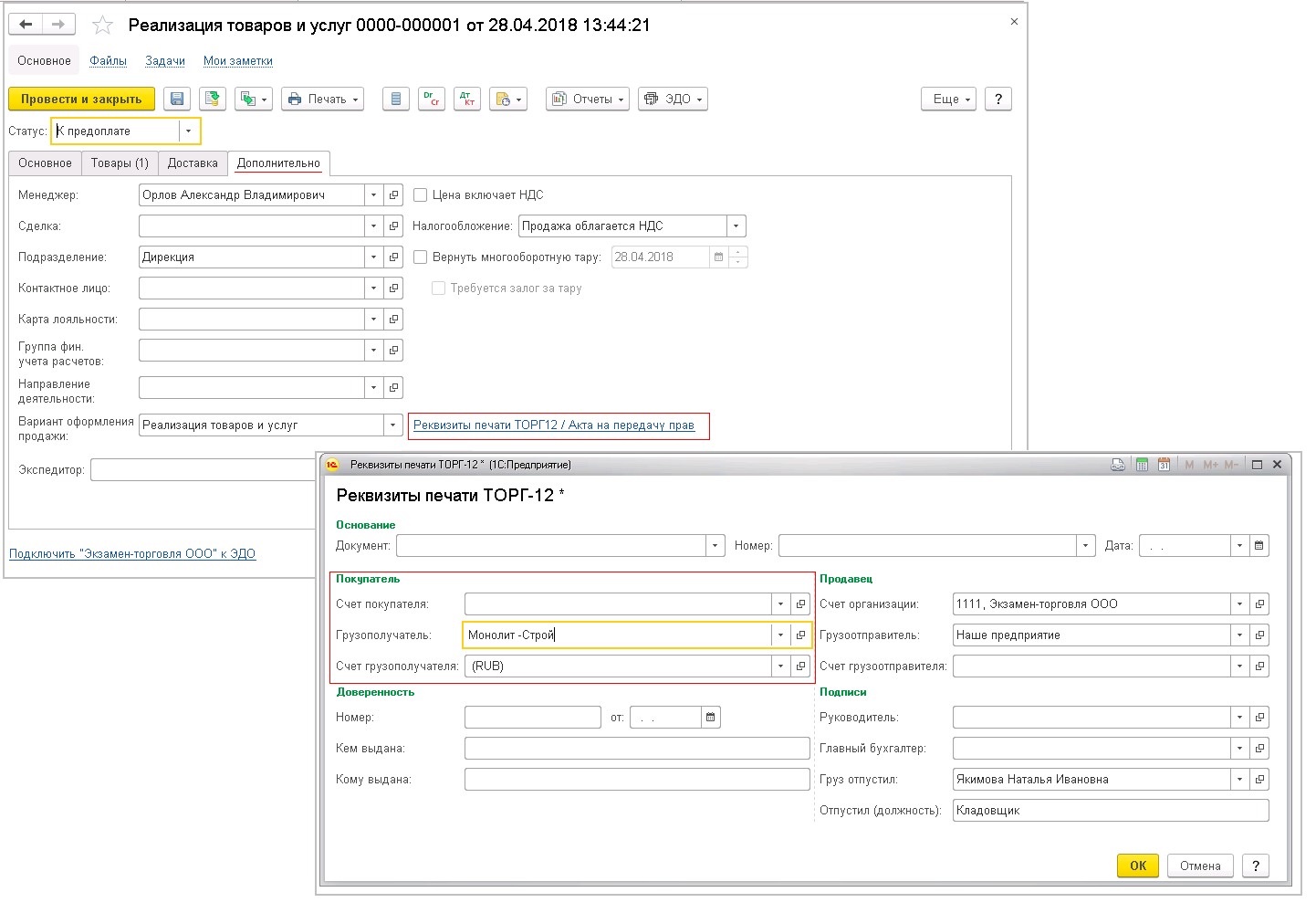Screen dimensions: 1316x913
Task: Expand Статус dropdown
Action: [x=189, y=131]
